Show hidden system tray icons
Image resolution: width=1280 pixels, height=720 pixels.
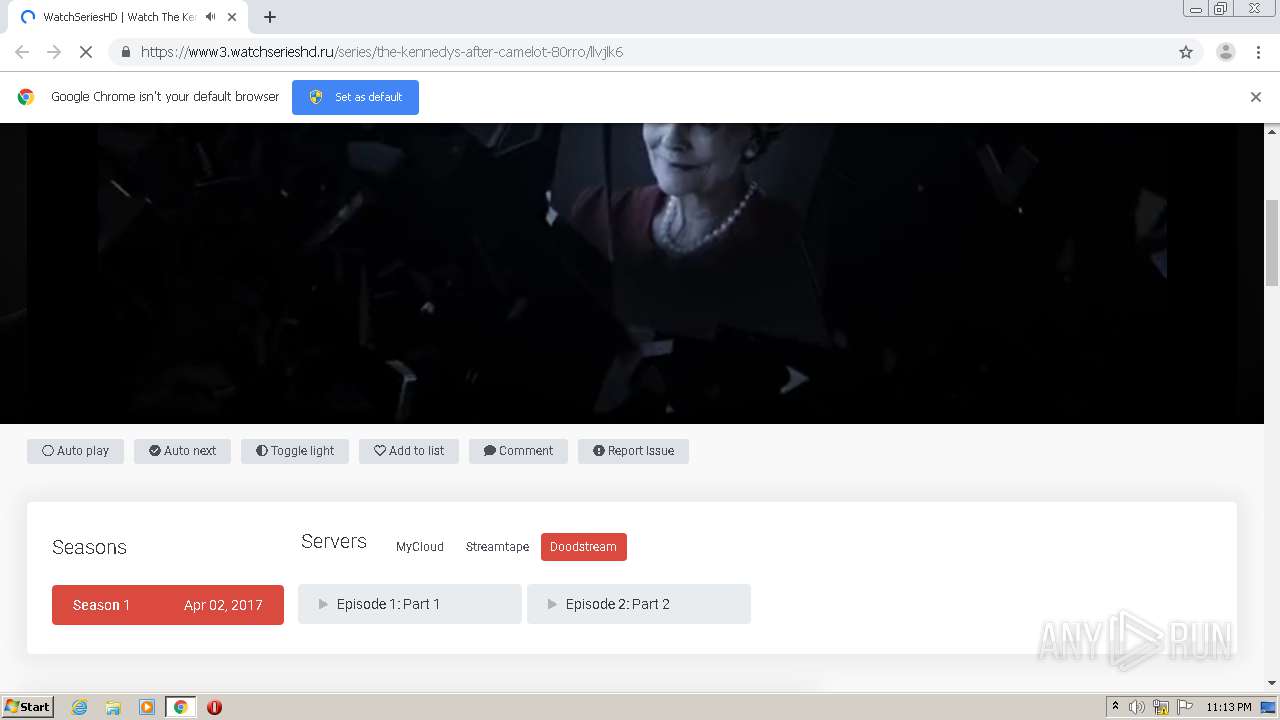coord(1115,707)
